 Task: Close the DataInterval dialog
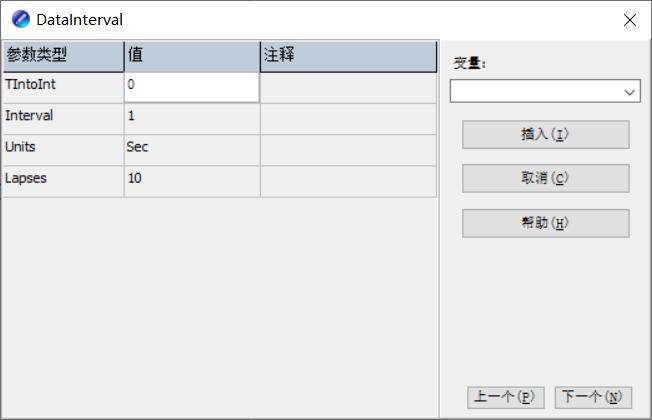[x=630, y=20]
